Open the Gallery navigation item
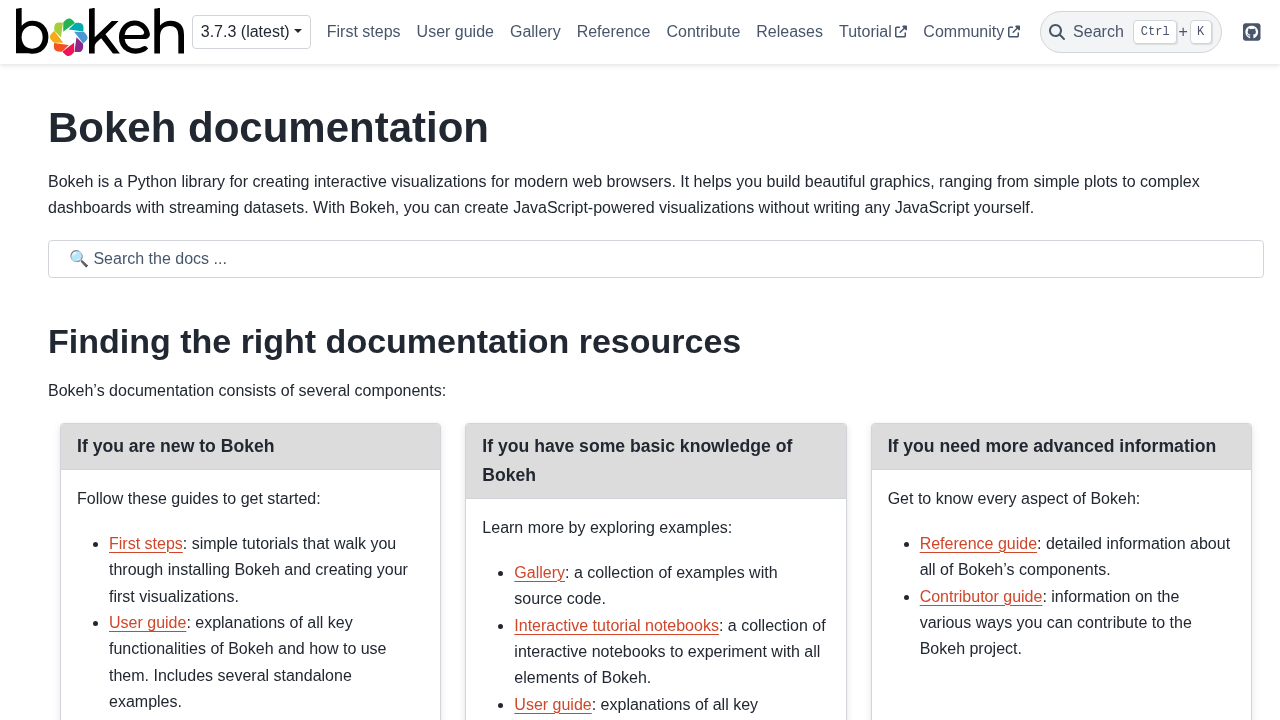 click(x=535, y=32)
